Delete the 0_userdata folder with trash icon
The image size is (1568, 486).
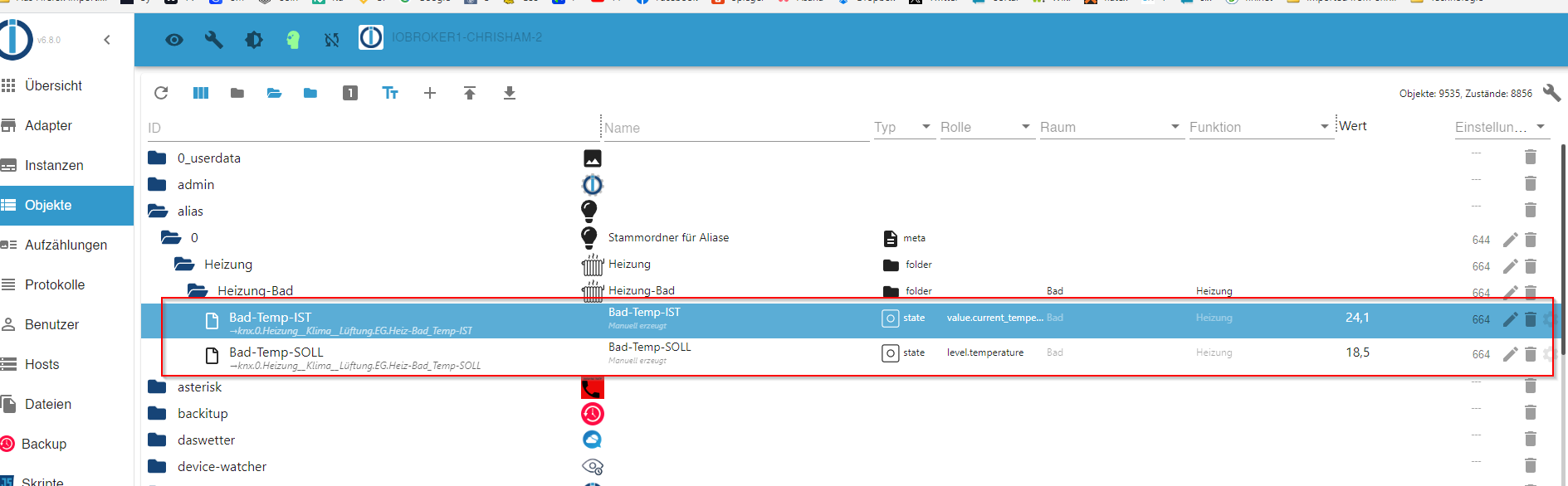point(1531,157)
